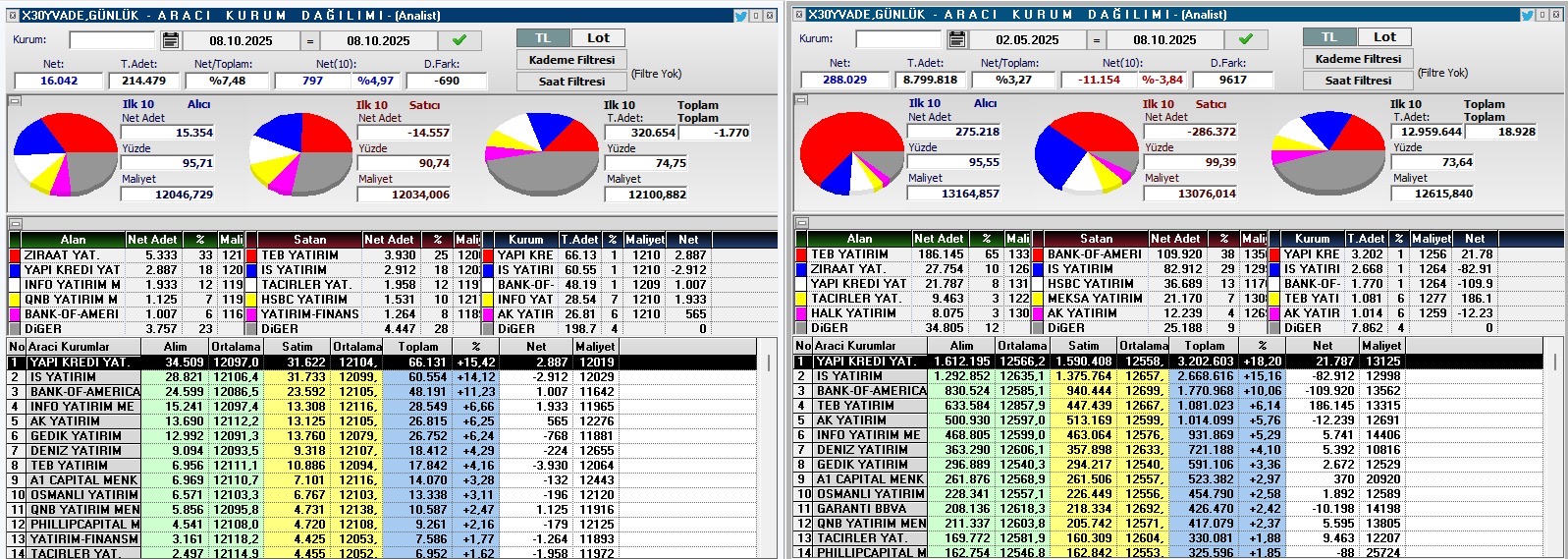Click Kurum input field in left window
The image size is (1568, 559).
pyautogui.click(x=112, y=40)
